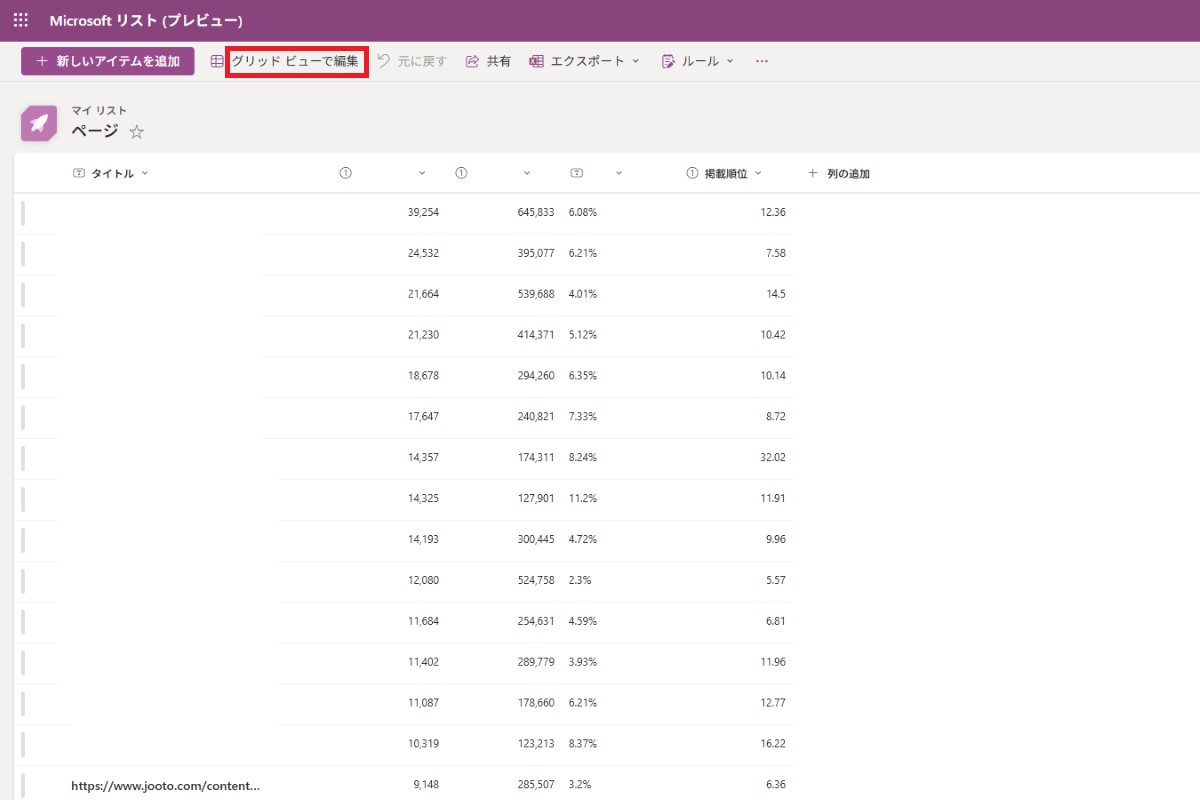Screen dimensions: 1200x800
Task: Click the cell value 645,833
Action: pos(536,212)
